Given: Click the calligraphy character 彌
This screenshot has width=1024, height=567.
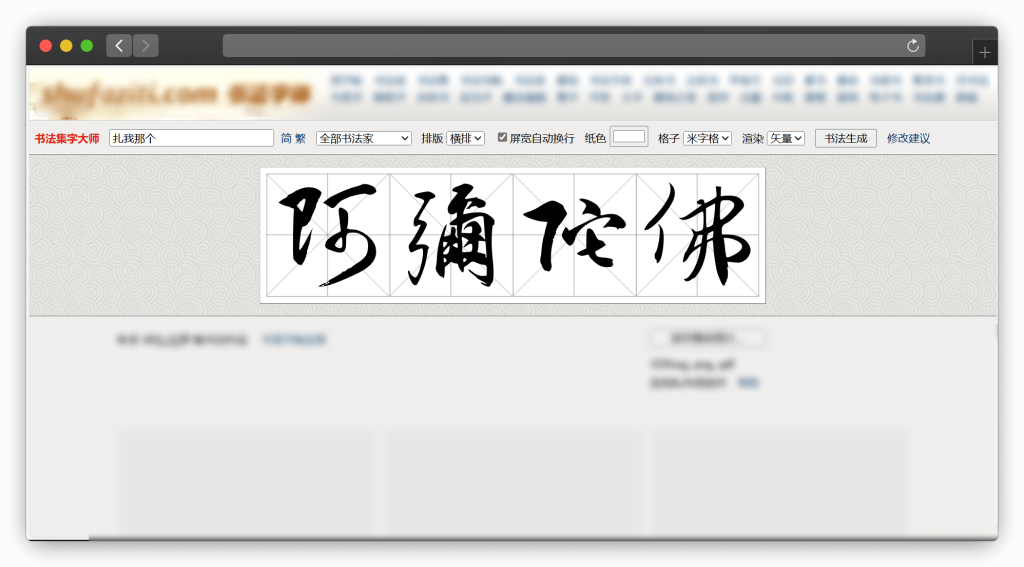Looking at the screenshot, I should click(x=451, y=235).
